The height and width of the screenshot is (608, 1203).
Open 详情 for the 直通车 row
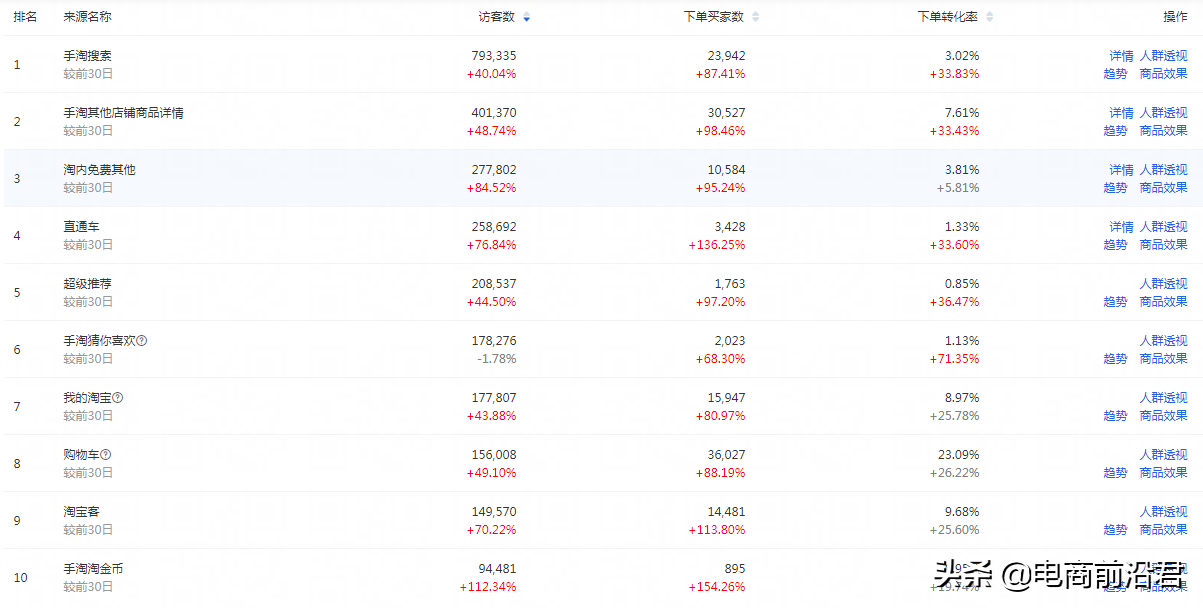click(x=1121, y=227)
